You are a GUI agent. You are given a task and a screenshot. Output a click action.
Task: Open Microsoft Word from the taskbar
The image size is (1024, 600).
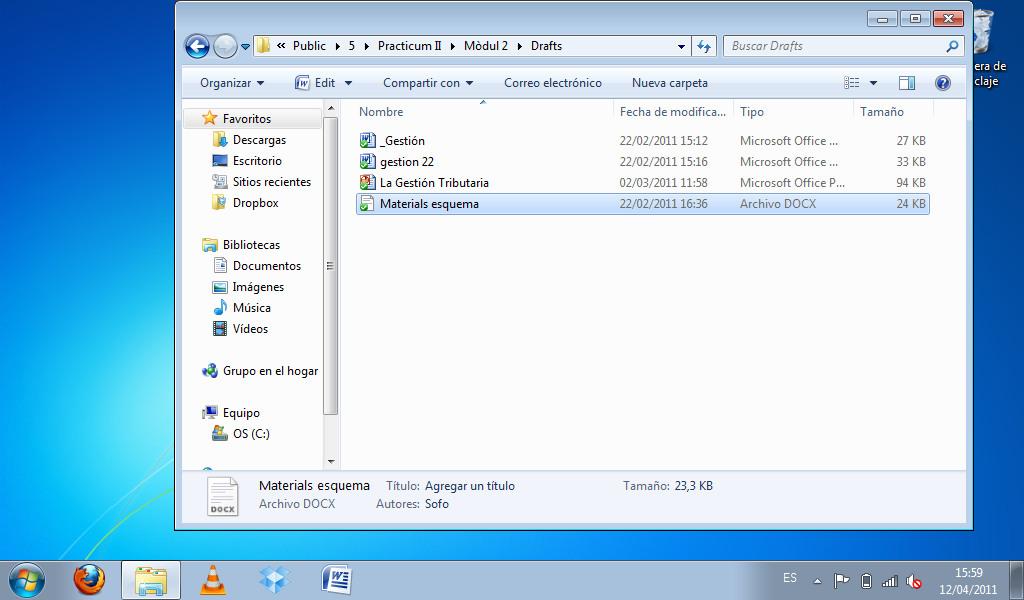click(336, 579)
